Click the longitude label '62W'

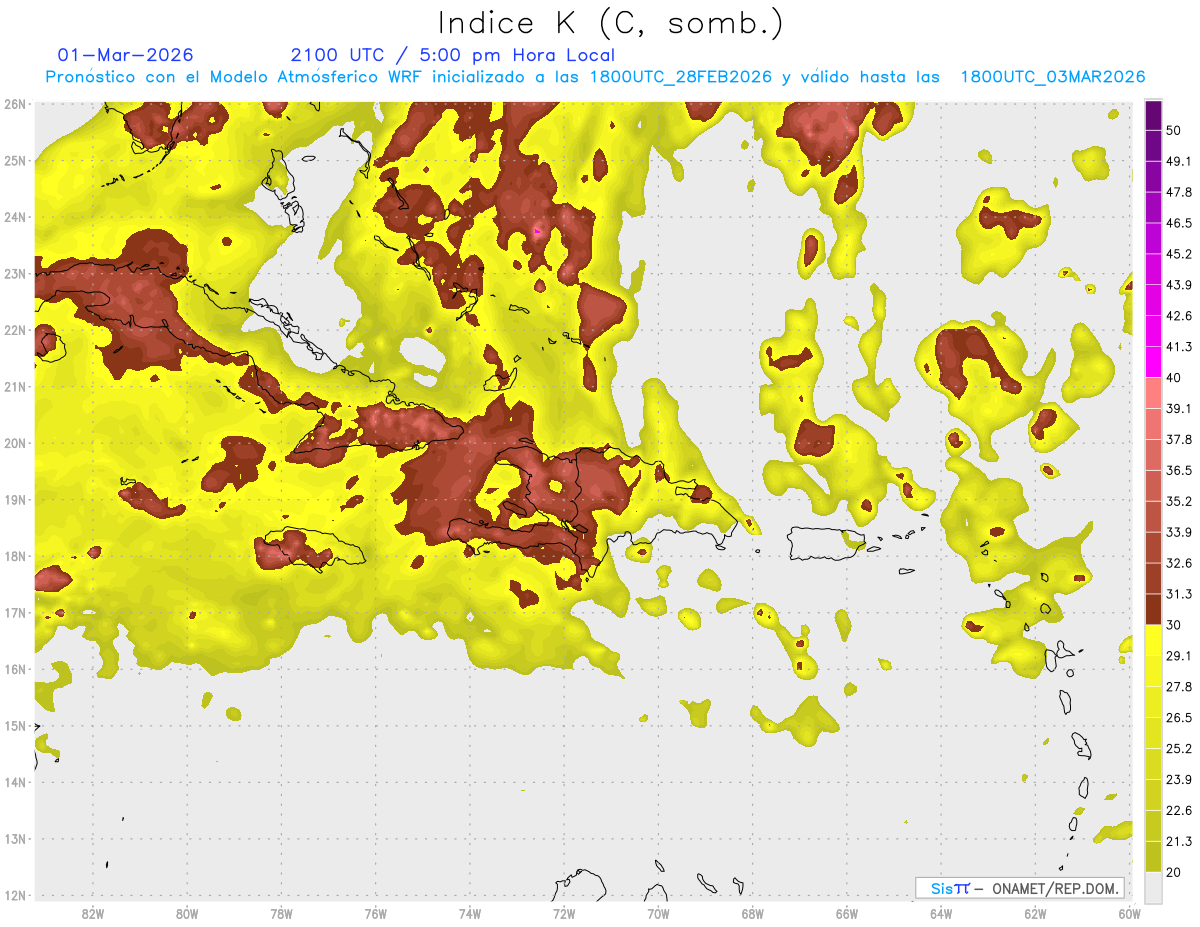pyautogui.click(x=1035, y=914)
